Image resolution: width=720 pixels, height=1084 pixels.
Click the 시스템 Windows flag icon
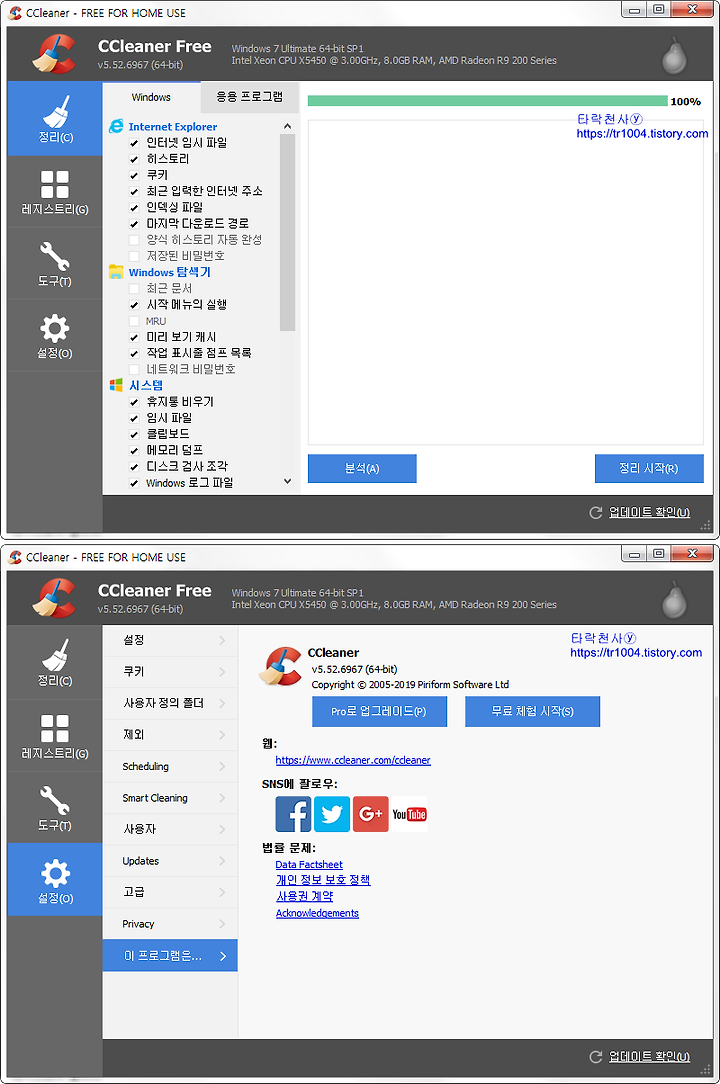click(x=116, y=385)
